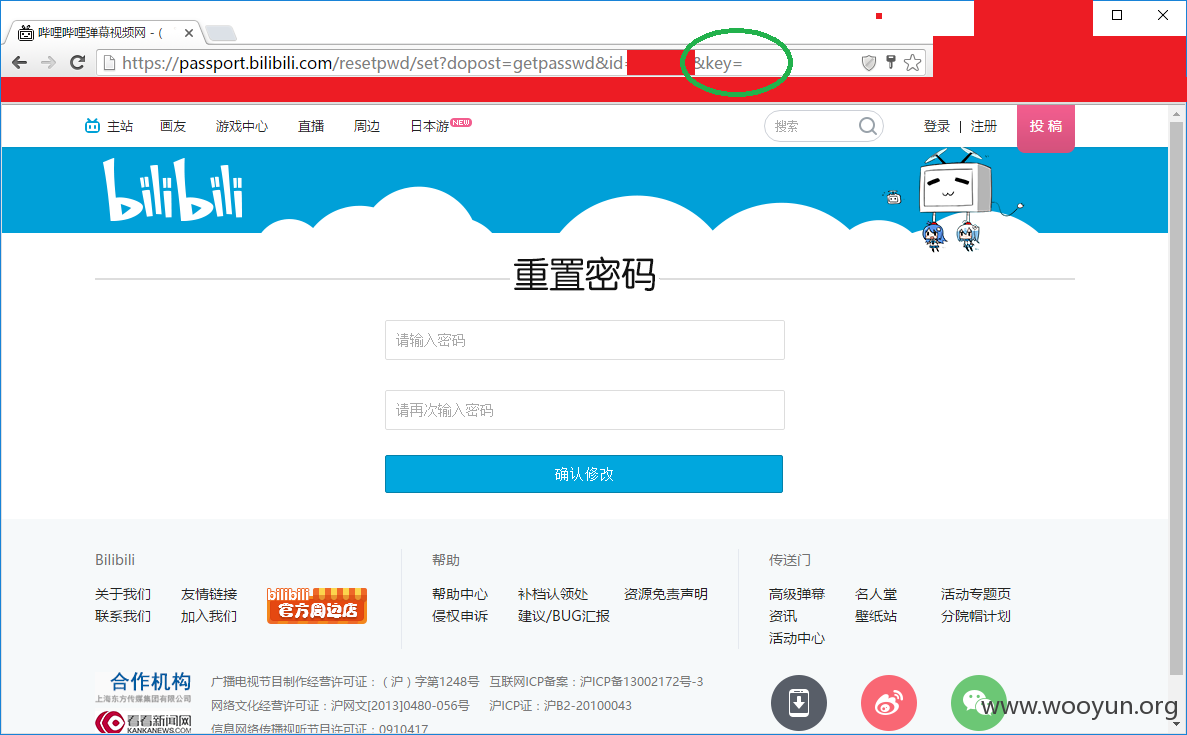Click the bilibili logo in banner
The image size is (1187, 735).
[x=173, y=189]
